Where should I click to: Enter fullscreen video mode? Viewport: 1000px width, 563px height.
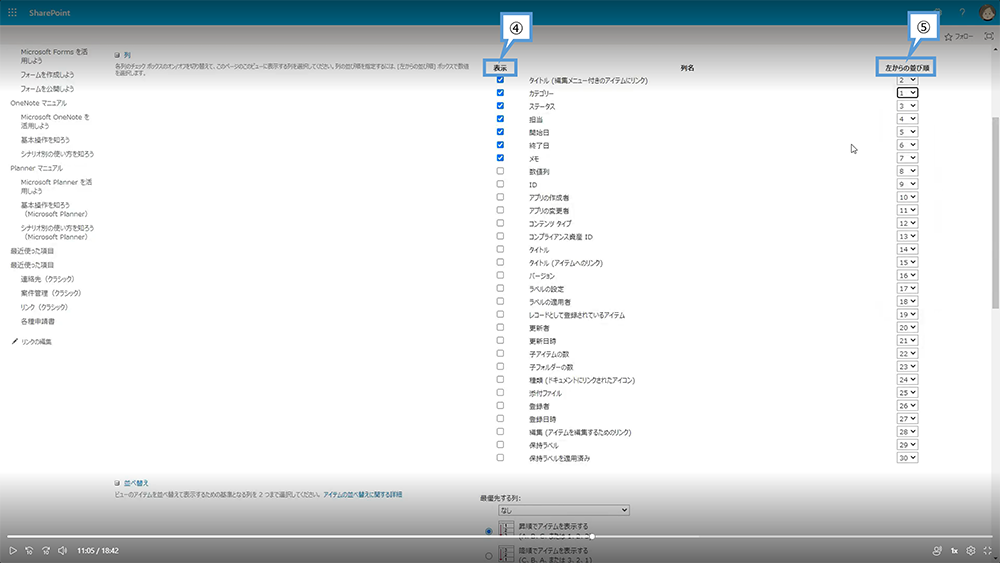(987, 550)
